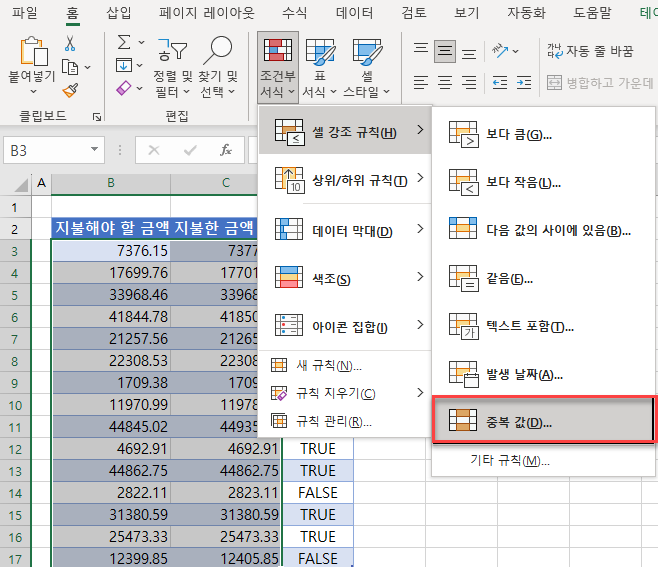Choose 중복 값 rule
Viewport: 658px width, 567px height.
(543, 419)
